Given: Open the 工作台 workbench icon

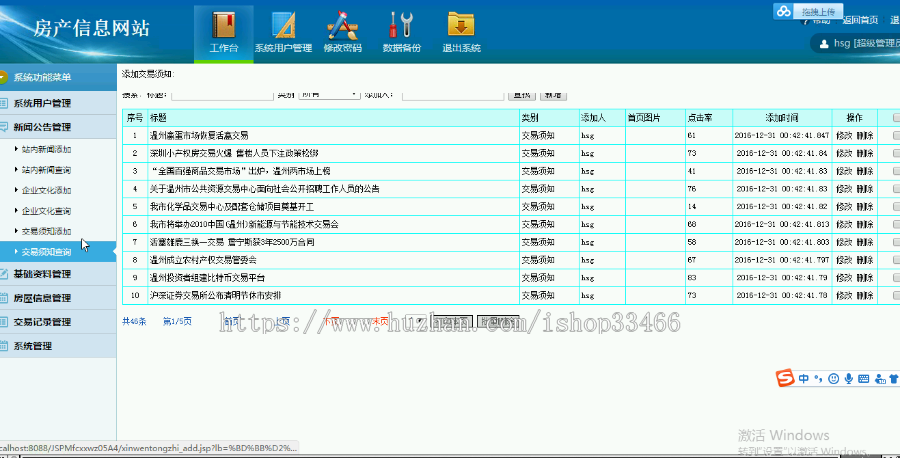Looking at the screenshot, I should click(224, 25).
